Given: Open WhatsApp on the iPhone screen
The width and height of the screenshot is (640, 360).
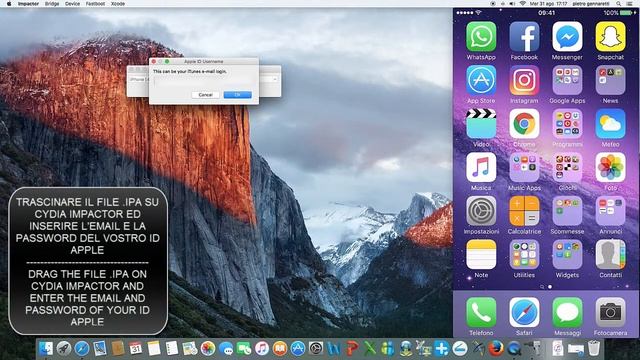Looking at the screenshot, I should point(481,37).
